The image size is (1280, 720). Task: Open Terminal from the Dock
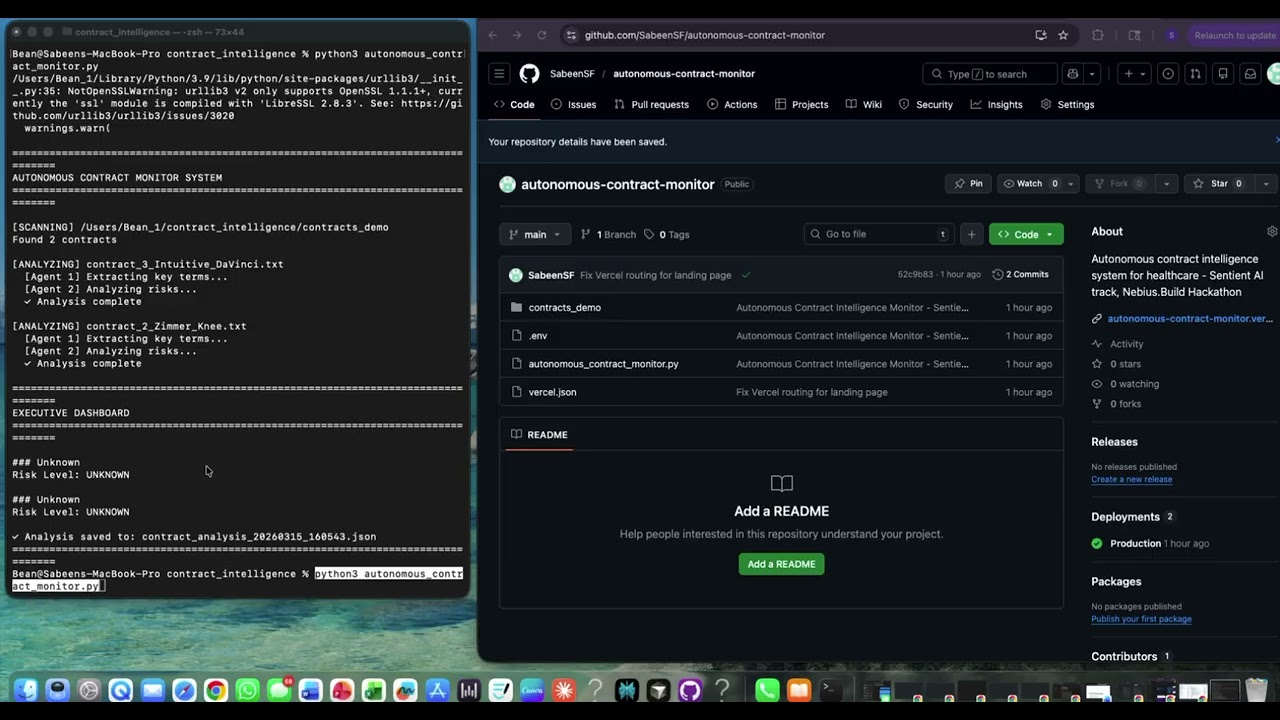point(830,690)
